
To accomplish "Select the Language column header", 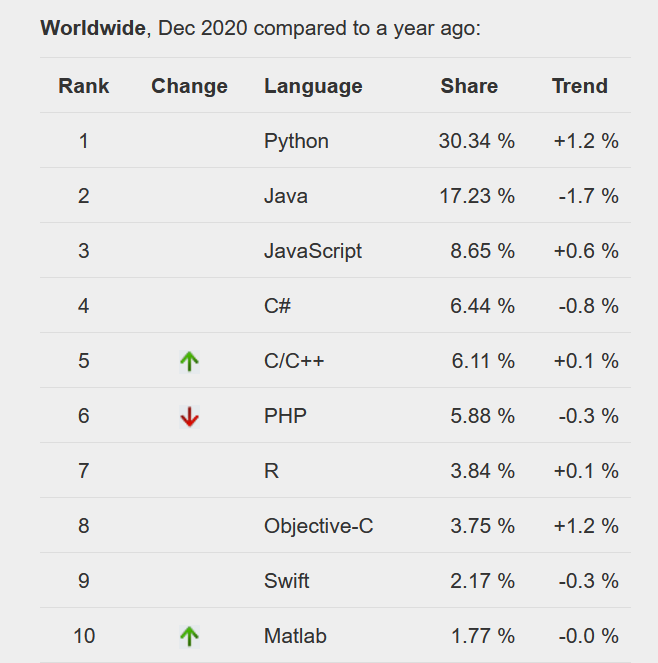I will [313, 86].
